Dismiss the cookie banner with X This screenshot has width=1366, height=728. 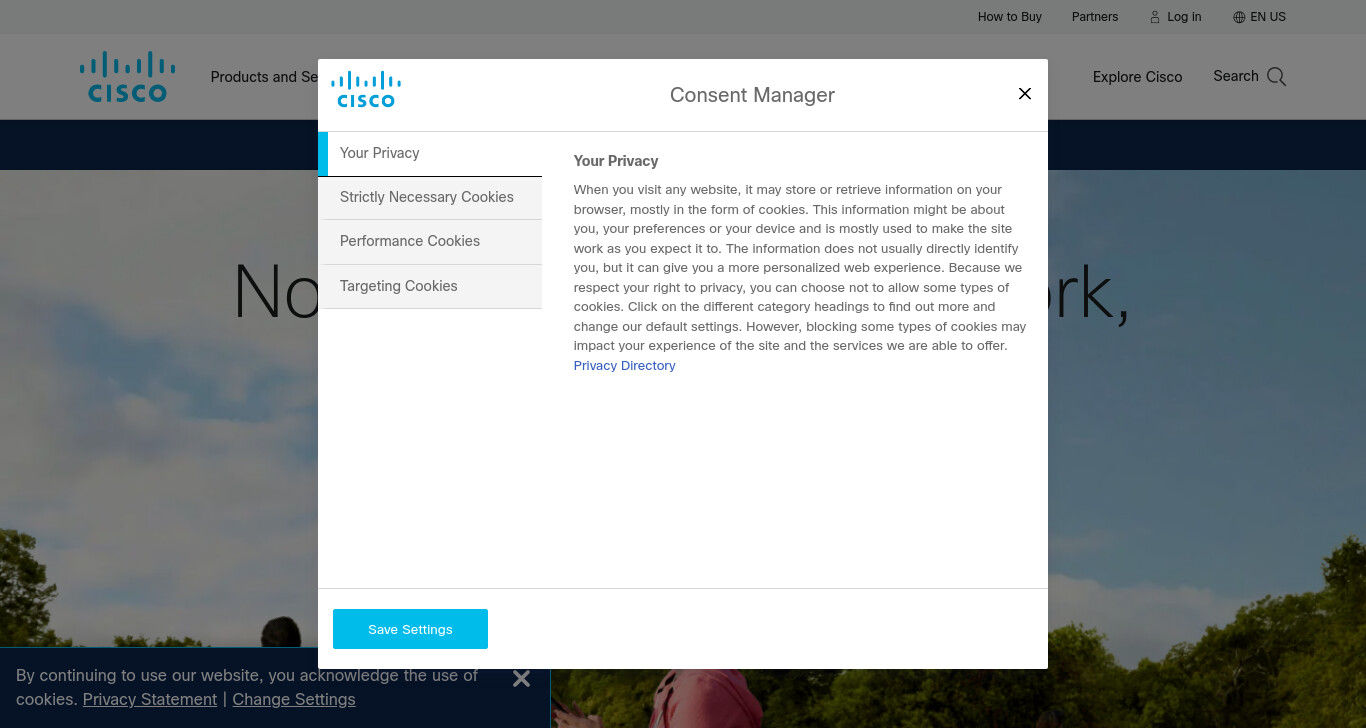coord(521,679)
